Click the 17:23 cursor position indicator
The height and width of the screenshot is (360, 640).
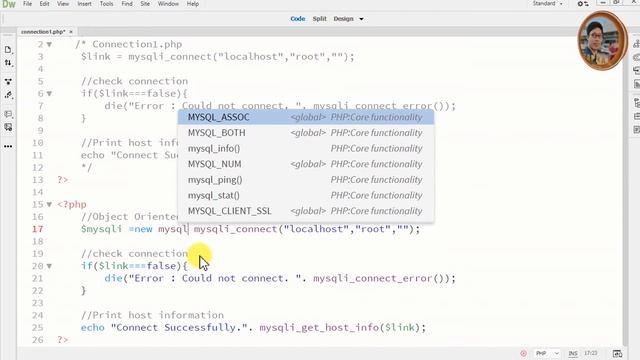[591, 353]
